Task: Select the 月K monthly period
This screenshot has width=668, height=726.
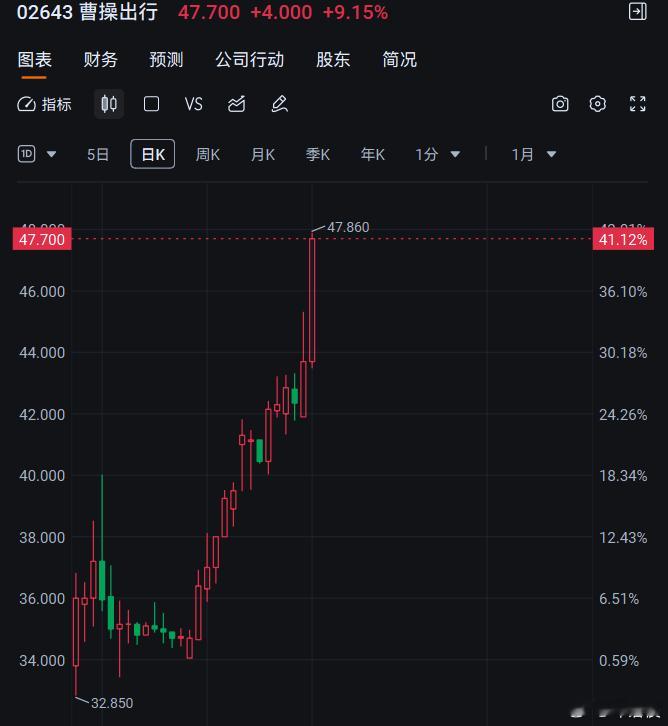Action: tap(263, 154)
